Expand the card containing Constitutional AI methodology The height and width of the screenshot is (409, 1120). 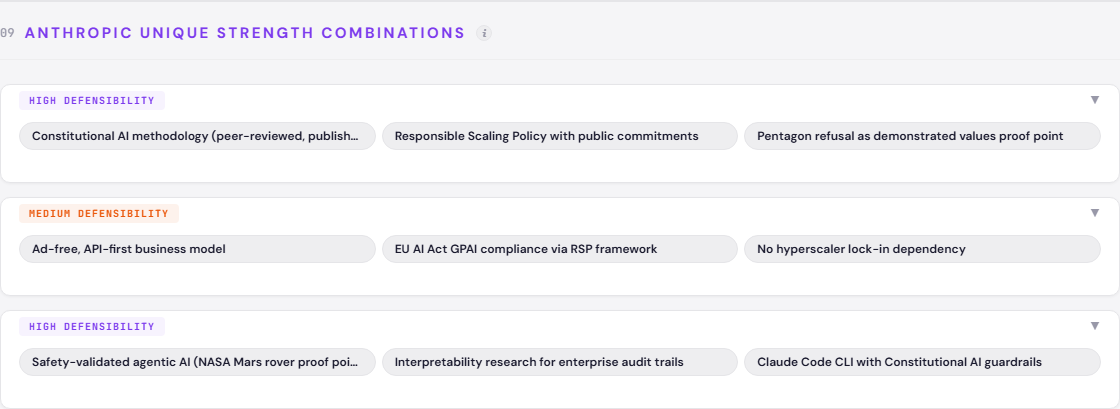point(1095,100)
